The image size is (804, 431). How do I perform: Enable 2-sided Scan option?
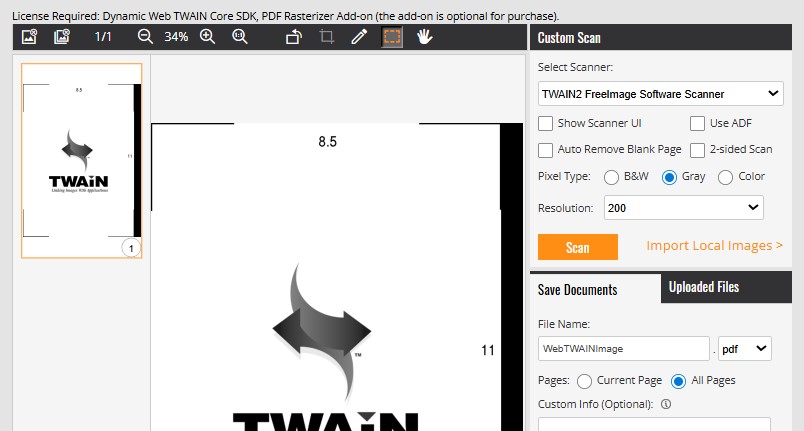coord(697,150)
